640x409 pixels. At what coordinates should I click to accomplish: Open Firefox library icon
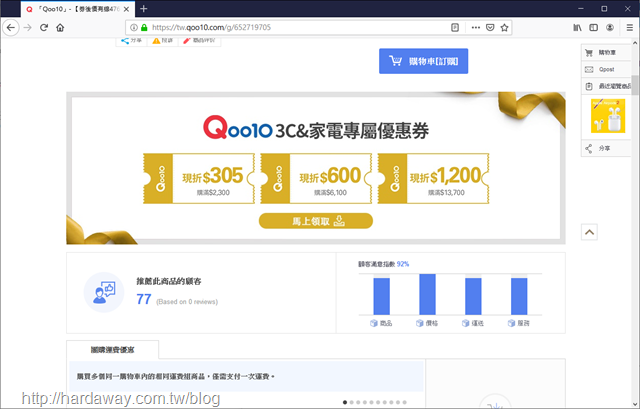click(x=577, y=28)
